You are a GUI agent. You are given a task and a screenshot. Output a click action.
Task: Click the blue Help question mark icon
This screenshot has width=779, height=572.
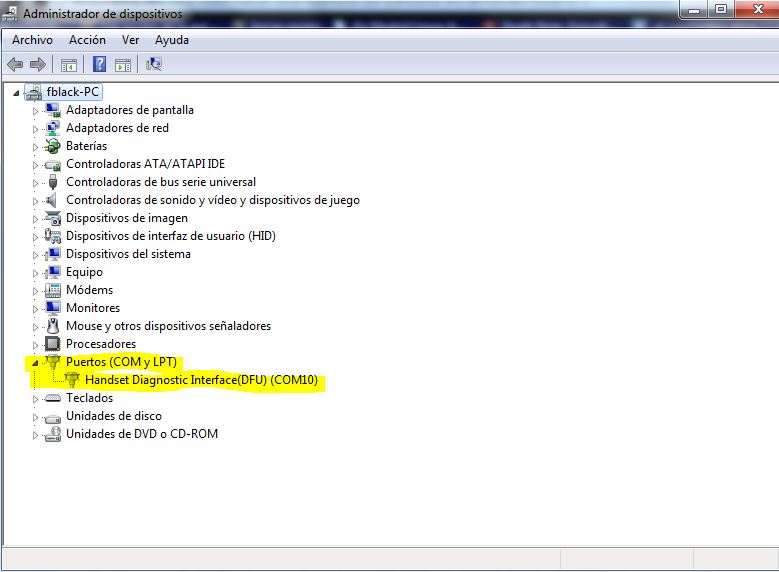tap(99, 65)
